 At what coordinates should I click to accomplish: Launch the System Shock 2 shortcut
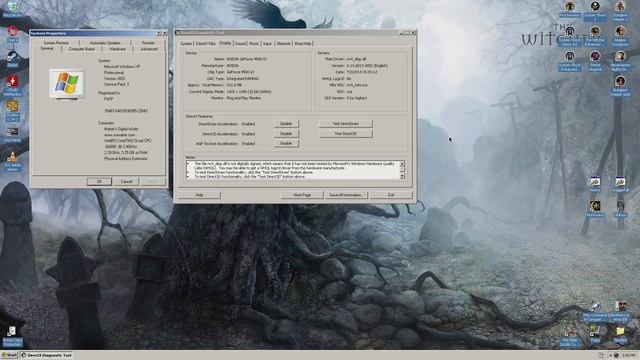(595, 10)
